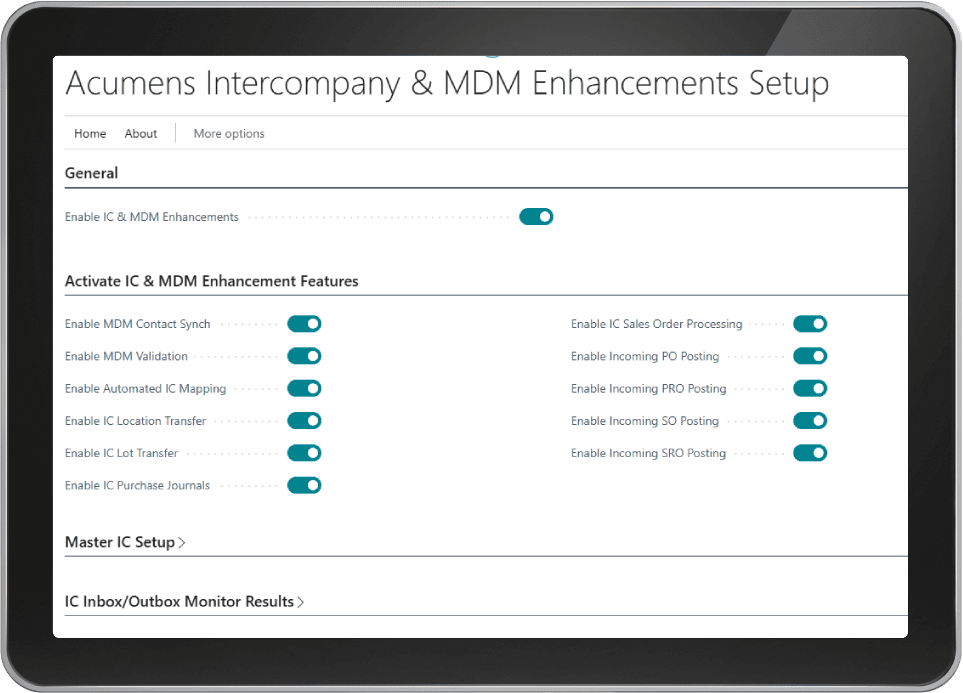Collapse the General section heading
Screen dimensions: 963x693
[x=92, y=173]
